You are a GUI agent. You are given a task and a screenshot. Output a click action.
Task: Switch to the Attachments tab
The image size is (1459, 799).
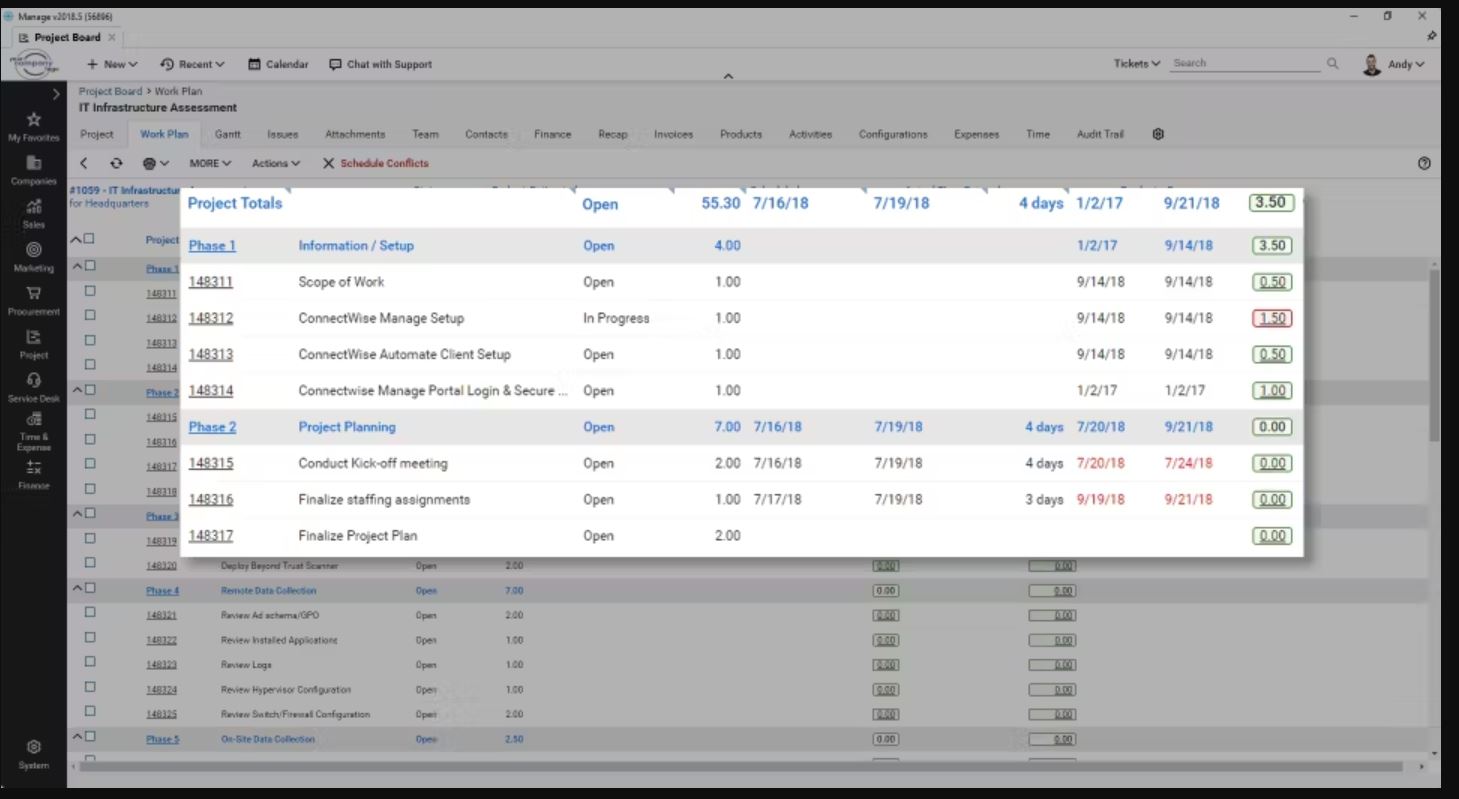(x=355, y=134)
